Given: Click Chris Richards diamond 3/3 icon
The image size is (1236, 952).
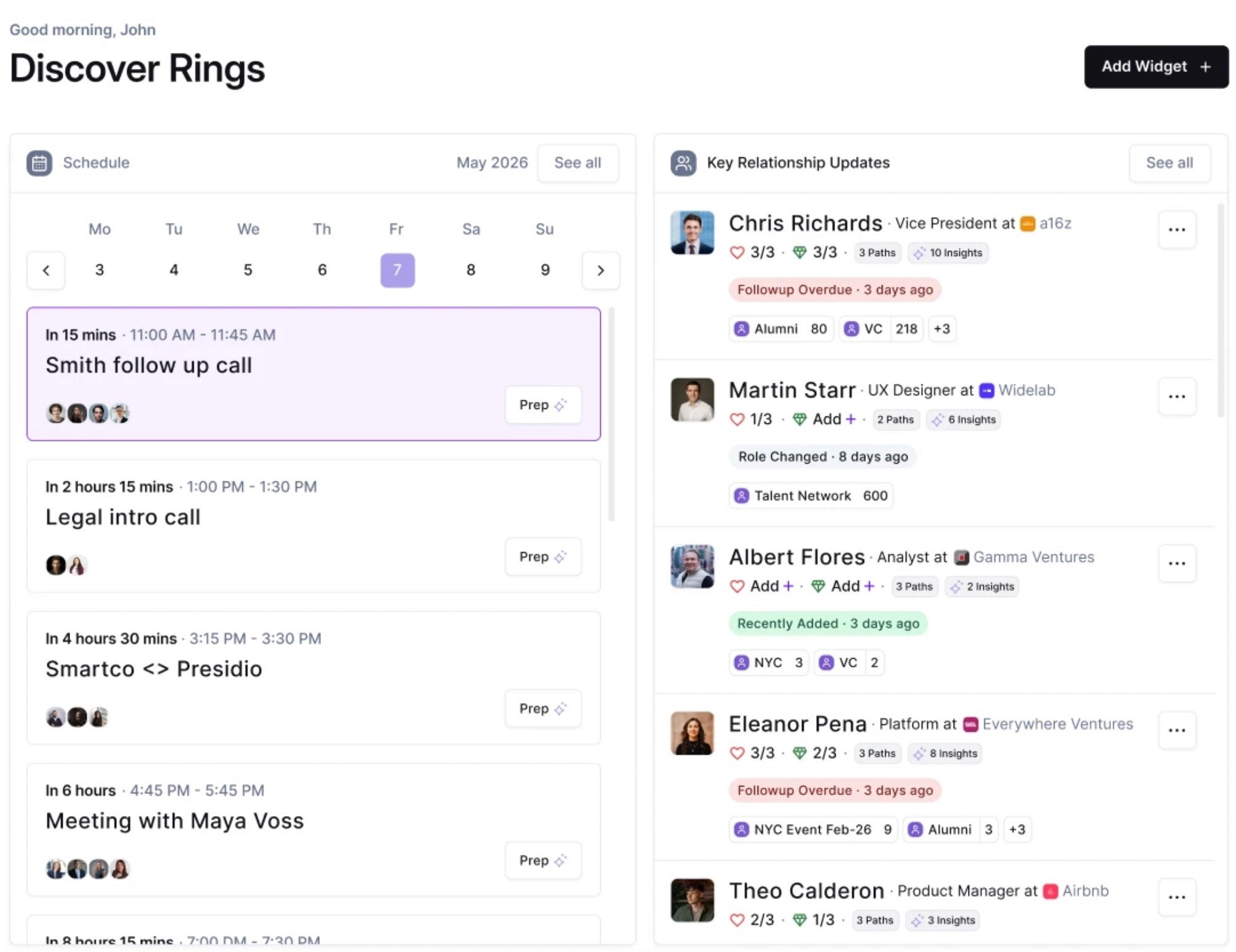Looking at the screenshot, I should pyautogui.click(x=799, y=253).
